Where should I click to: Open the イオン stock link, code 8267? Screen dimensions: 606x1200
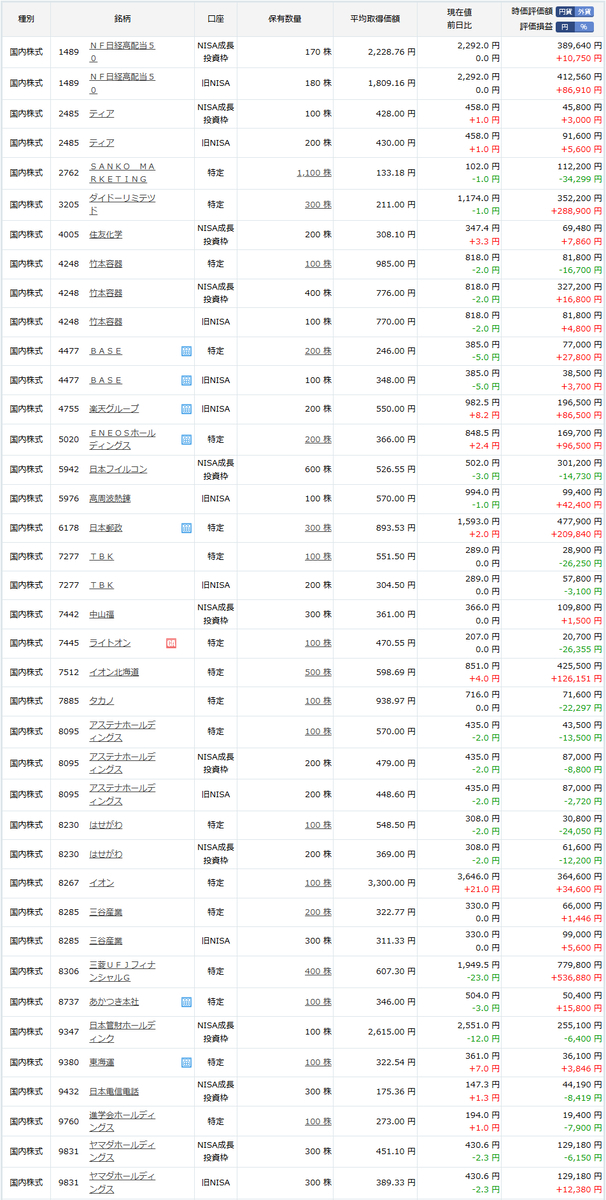(x=101, y=883)
